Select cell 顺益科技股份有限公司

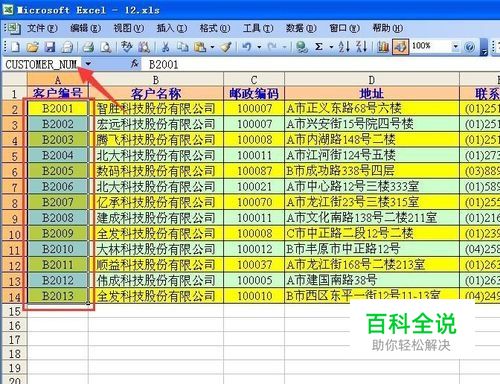click(x=156, y=265)
